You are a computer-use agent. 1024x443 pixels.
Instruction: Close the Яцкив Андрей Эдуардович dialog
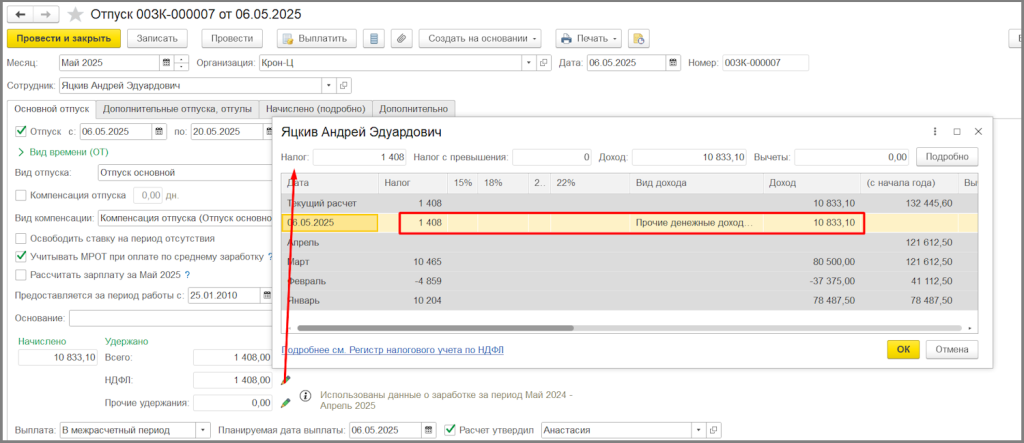pos(978,131)
